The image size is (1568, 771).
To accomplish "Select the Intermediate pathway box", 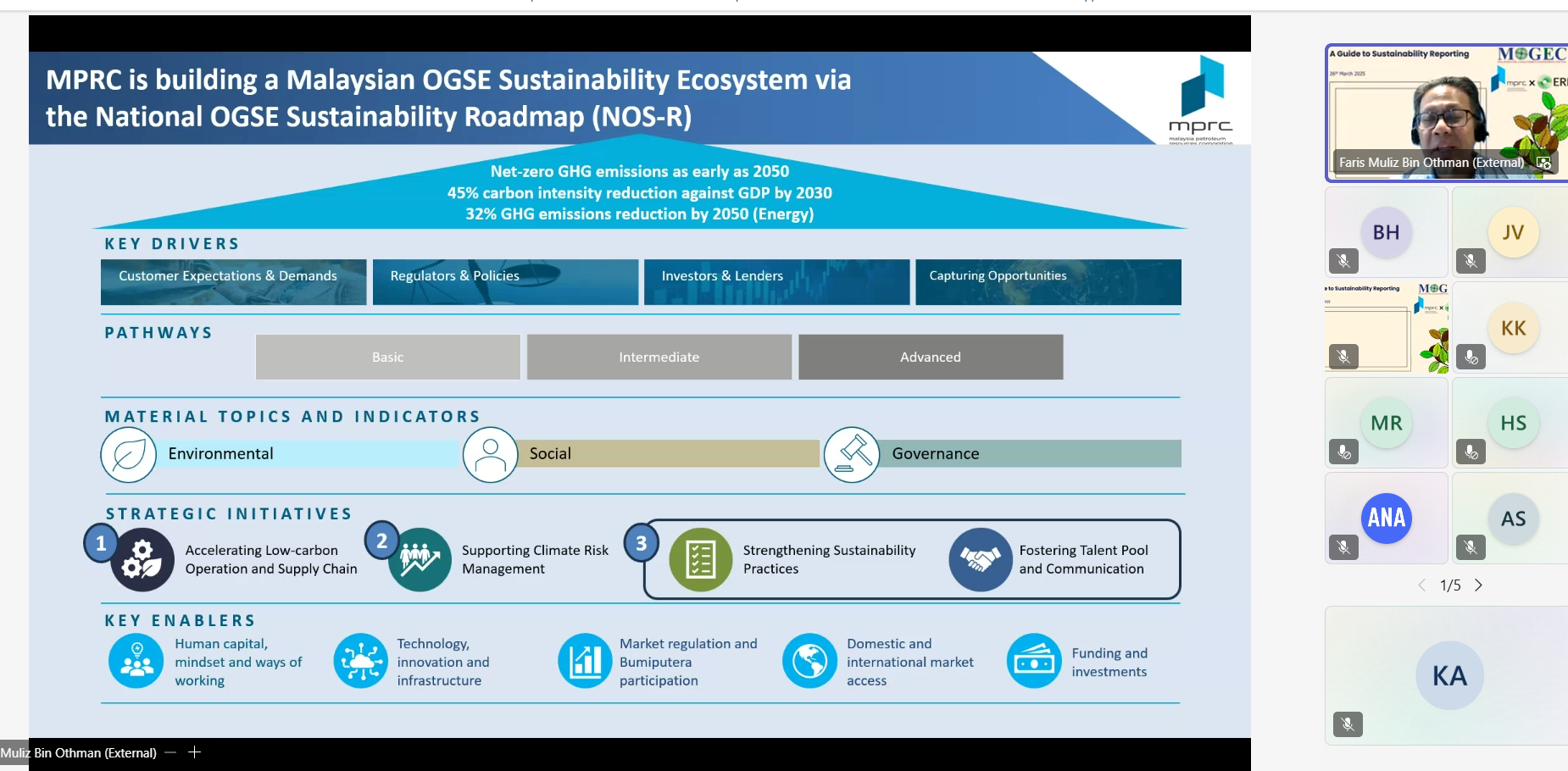I will click(x=659, y=357).
